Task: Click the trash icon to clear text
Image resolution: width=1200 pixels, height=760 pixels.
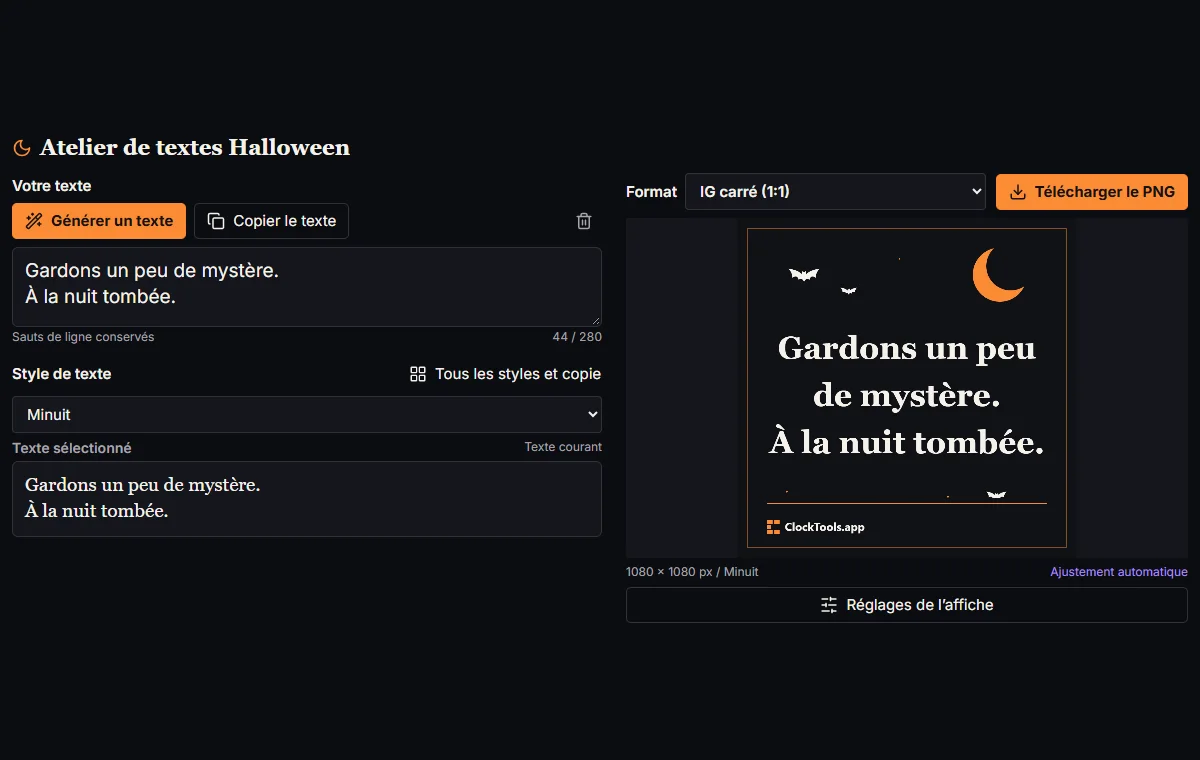Action: (584, 221)
